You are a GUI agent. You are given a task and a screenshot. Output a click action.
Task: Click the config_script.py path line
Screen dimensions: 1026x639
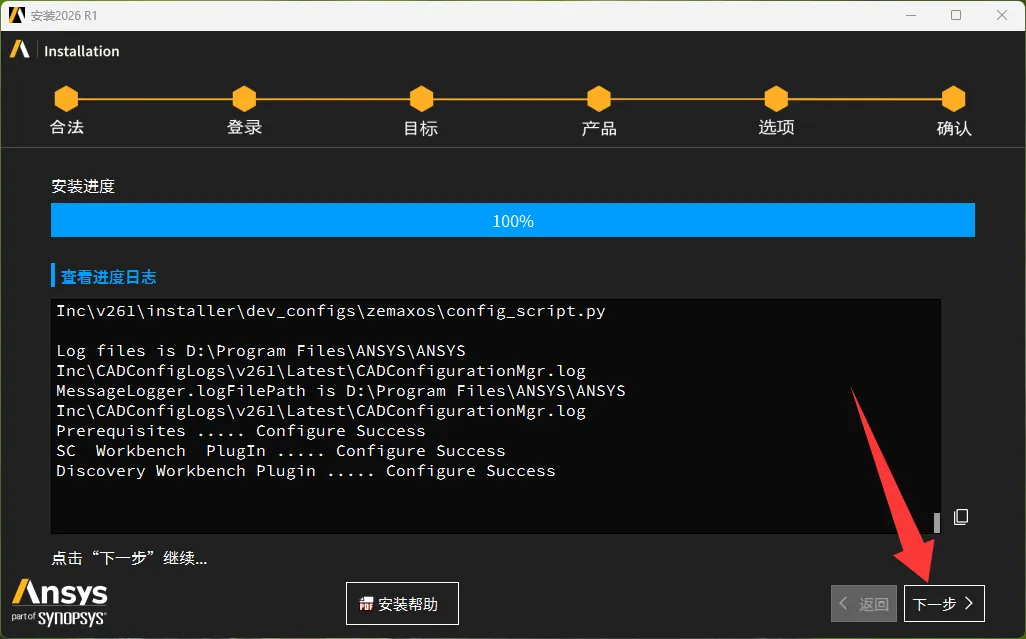point(331,311)
